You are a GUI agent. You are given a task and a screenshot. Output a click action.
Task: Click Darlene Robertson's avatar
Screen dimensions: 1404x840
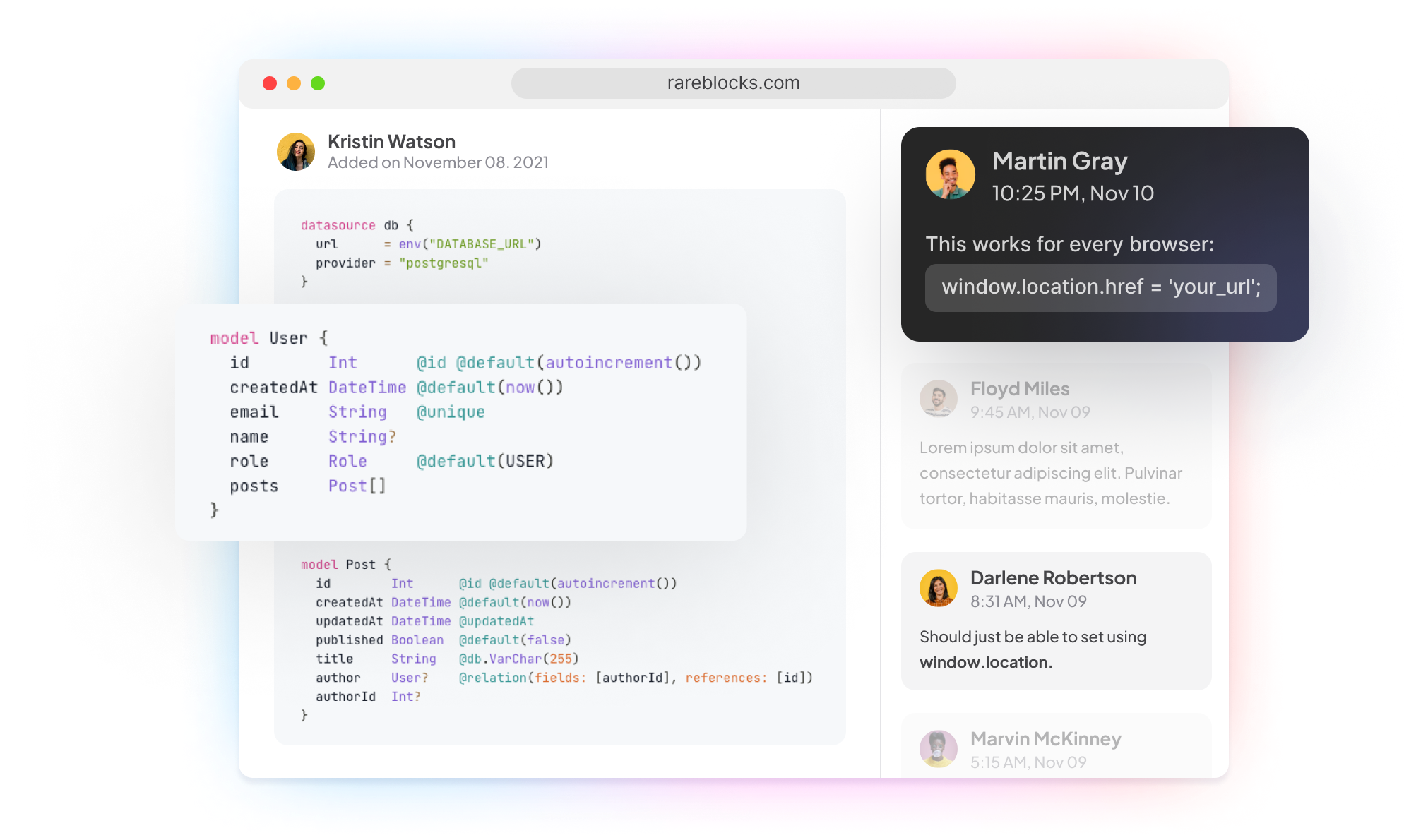(x=938, y=588)
